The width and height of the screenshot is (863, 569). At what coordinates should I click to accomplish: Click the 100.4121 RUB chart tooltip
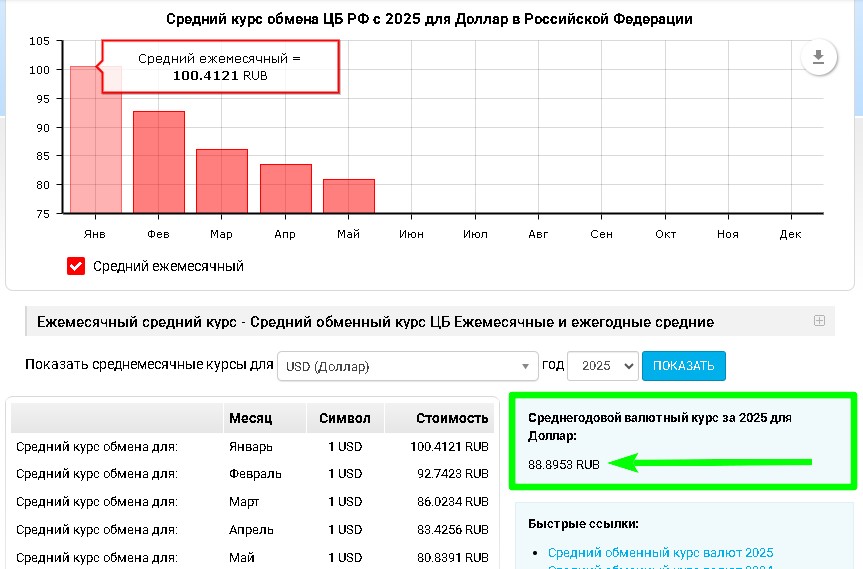pos(219,68)
